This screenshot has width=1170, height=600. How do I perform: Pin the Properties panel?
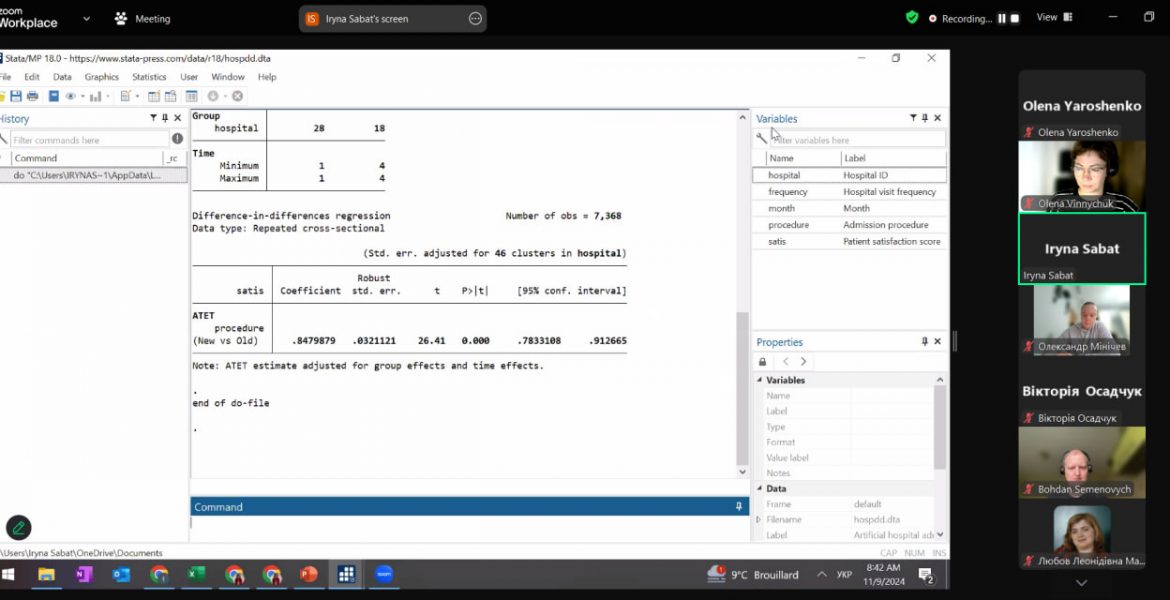(925, 341)
